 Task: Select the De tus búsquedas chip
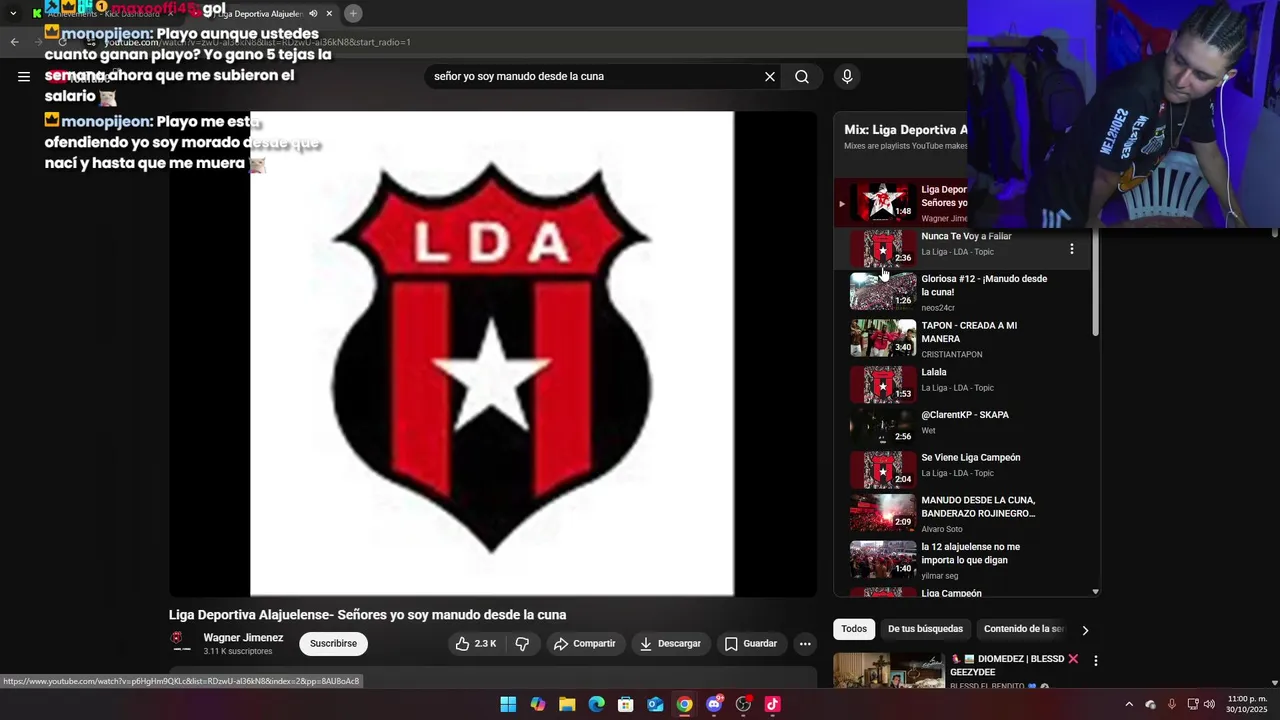point(925,629)
